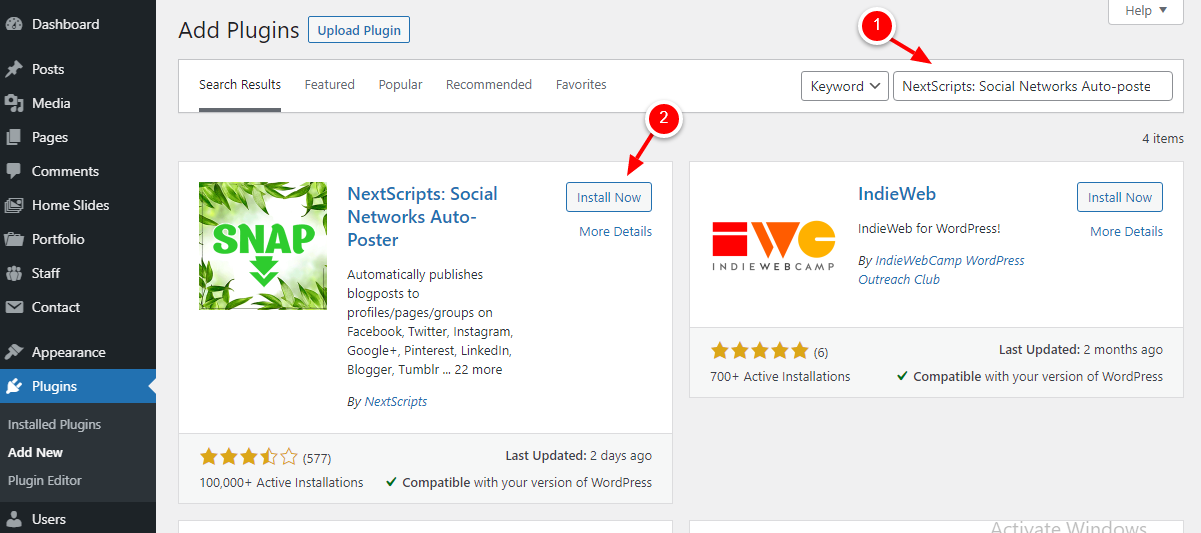The height and width of the screenshot is (533, 1201).
Task: Switch to the Popular plugins tab
Action: point(400,85)
